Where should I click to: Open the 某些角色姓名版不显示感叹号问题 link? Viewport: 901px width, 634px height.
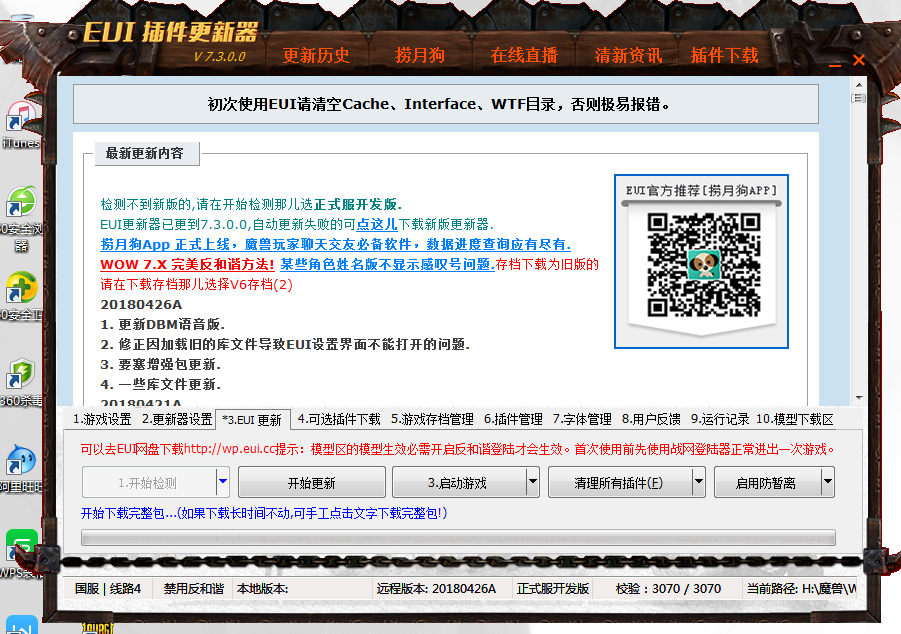tap(387, 264)
